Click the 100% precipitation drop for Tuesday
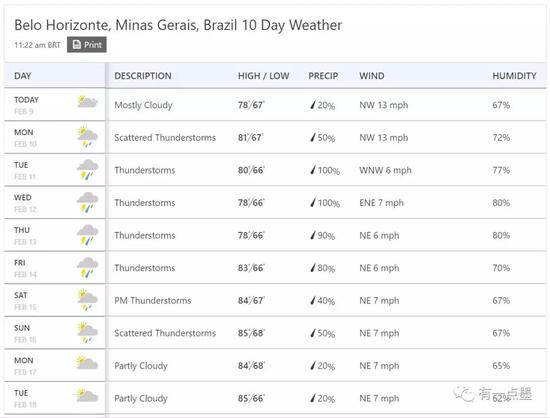The width and height of the screenshot is (550, 418). click(x=313, y=170)
